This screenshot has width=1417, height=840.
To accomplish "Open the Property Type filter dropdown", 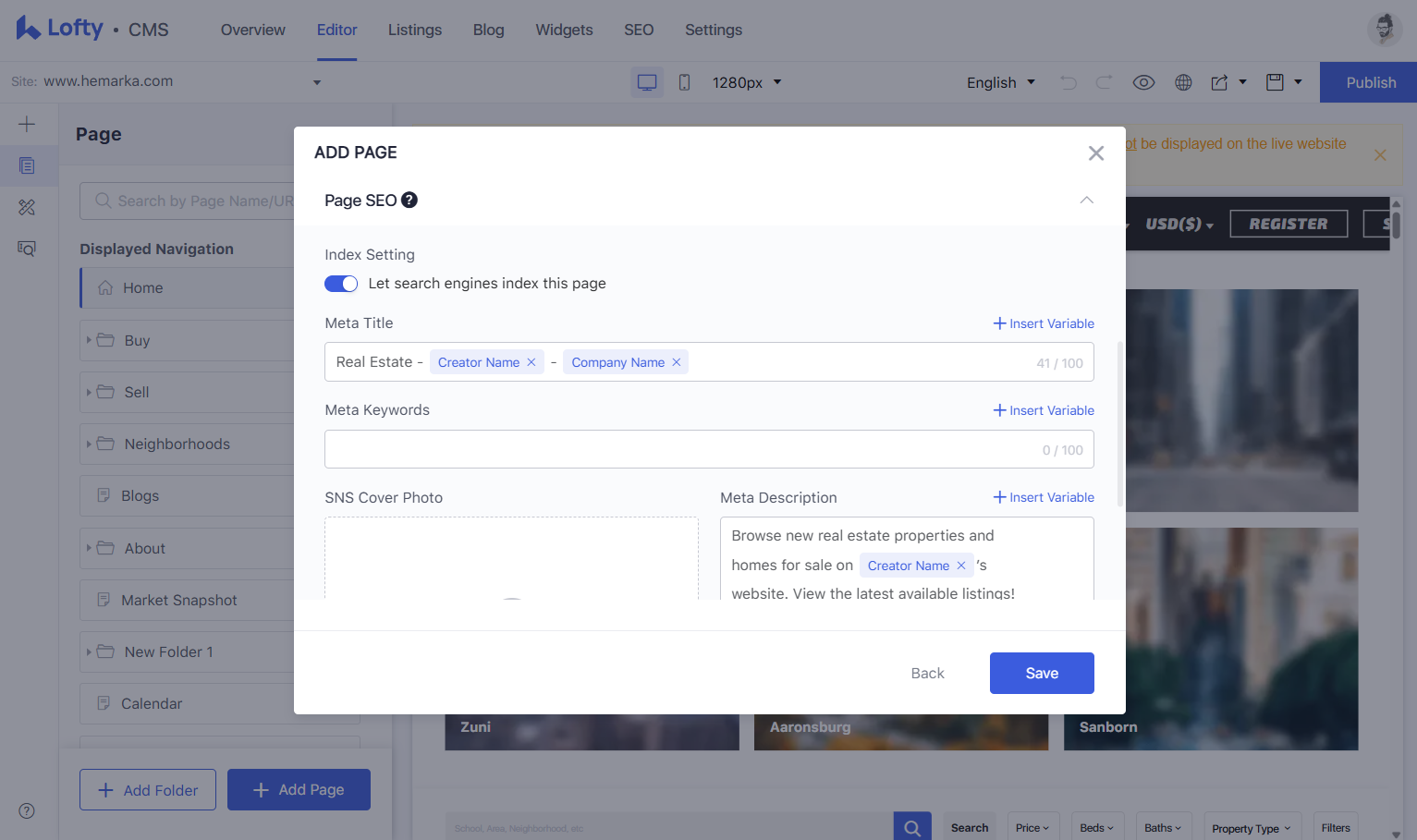I will tap(1252, 828).
